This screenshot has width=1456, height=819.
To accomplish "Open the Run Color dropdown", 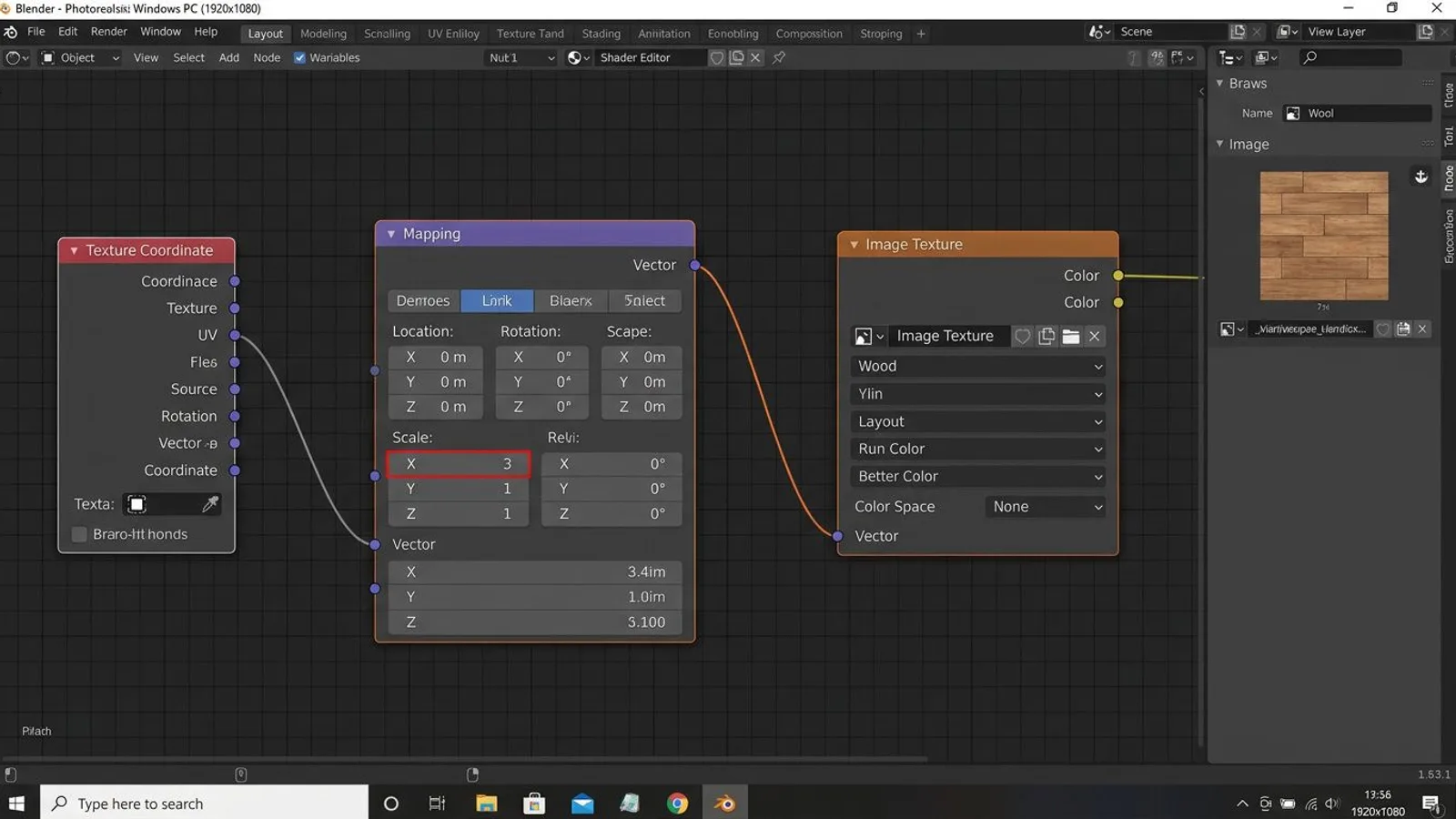I will (978, 449).
